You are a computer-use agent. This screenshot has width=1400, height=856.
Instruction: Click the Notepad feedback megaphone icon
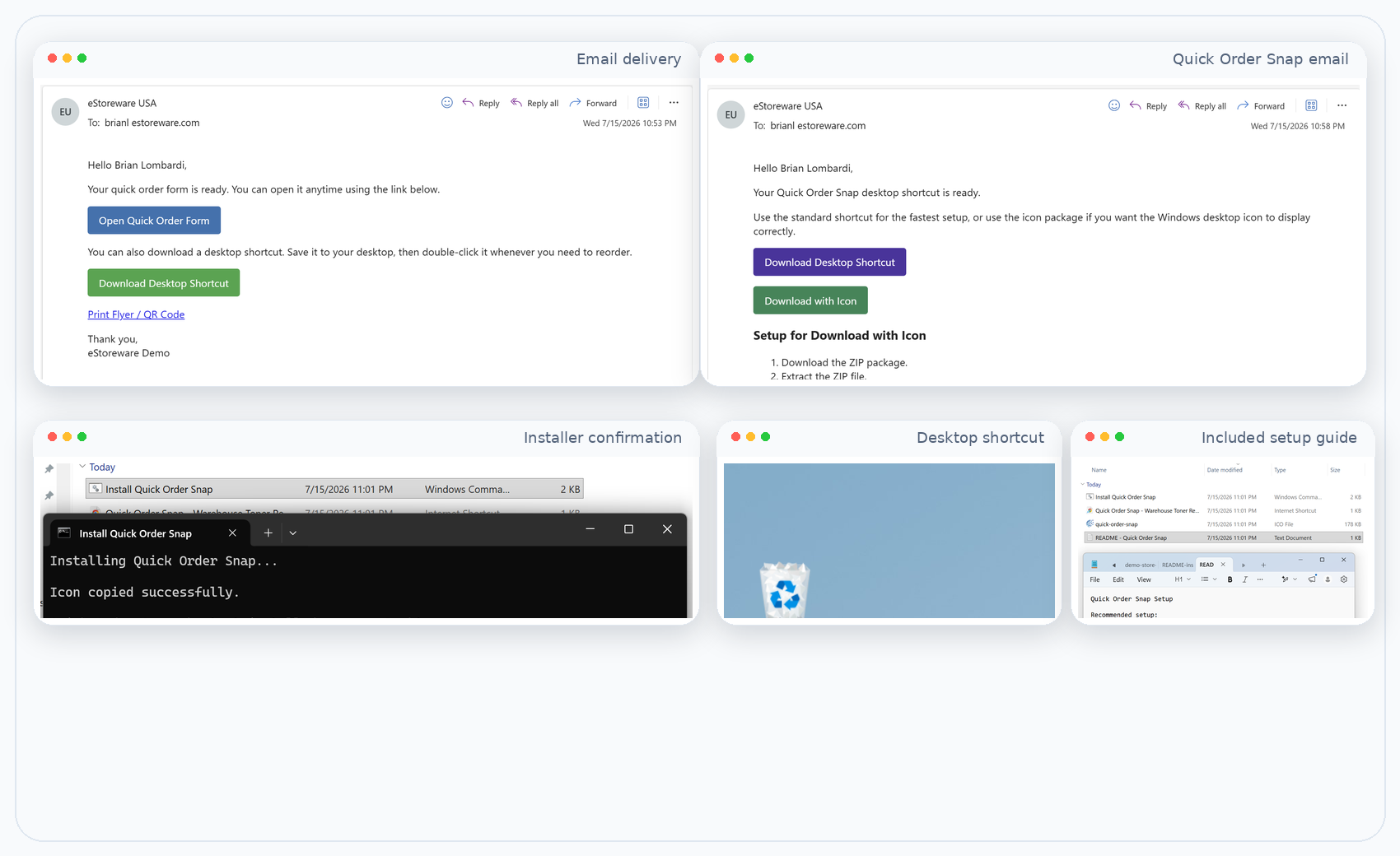click(x=1312, y=579)
